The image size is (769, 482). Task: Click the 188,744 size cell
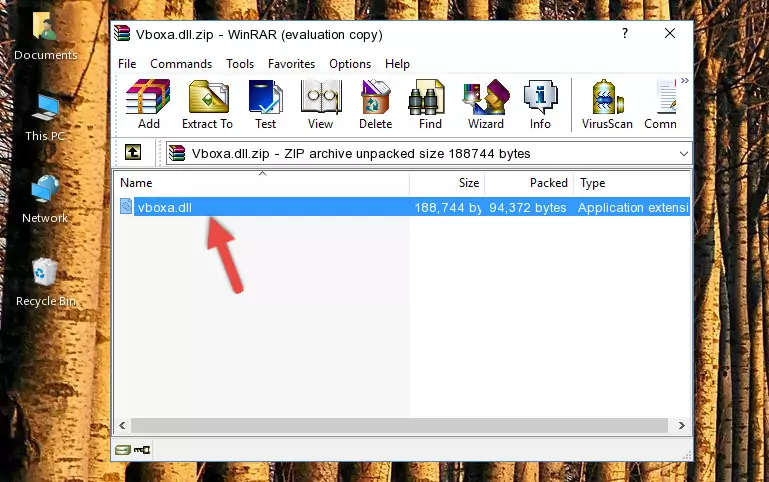point(448,207)
